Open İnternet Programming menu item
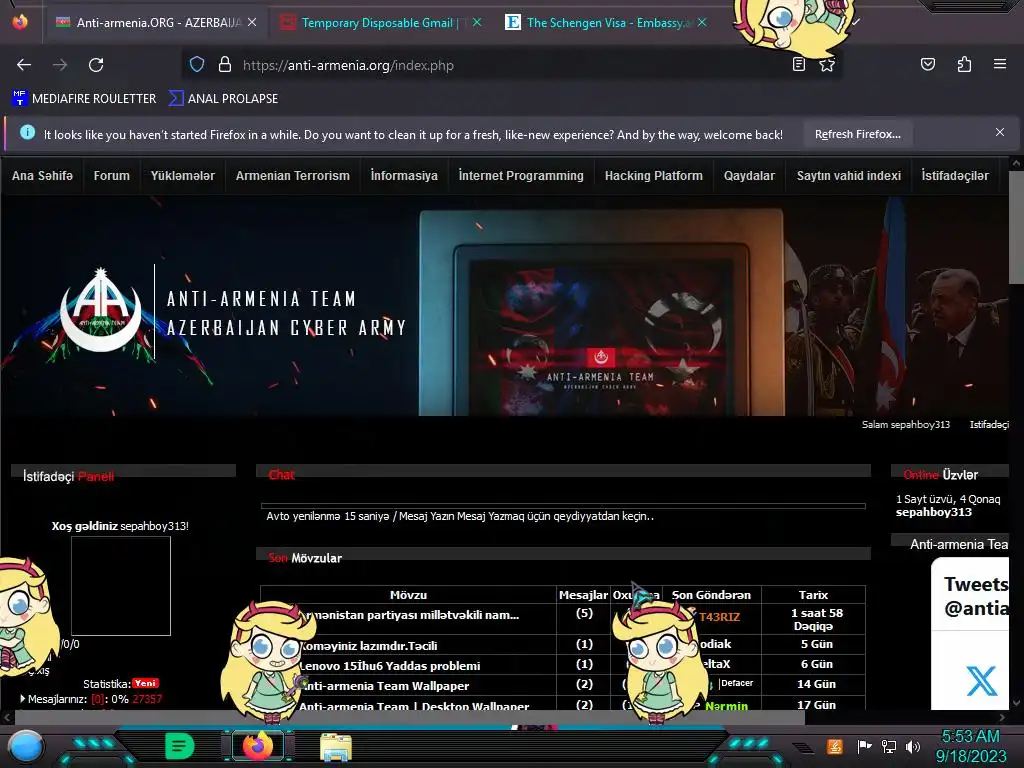The height and width of the screenshot is (768, 1024). click(521, 176)
